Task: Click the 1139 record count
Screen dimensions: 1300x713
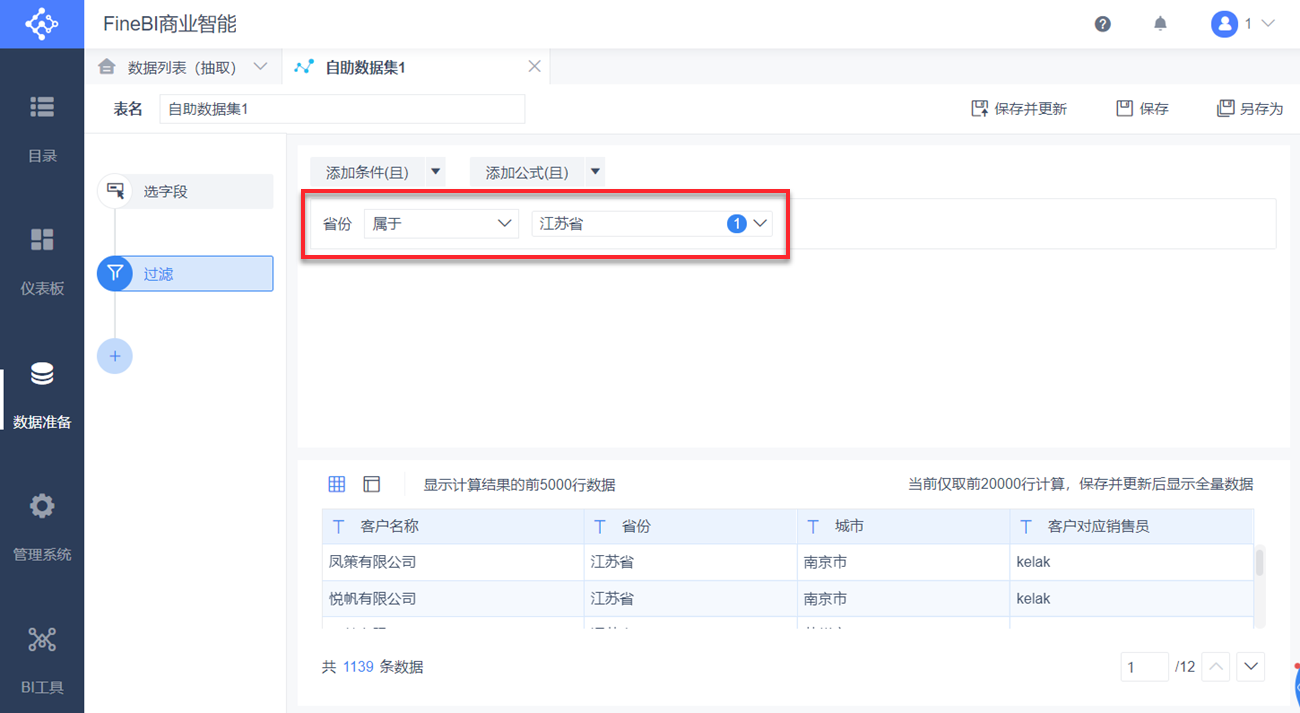Action: pyautogui.click(x=358, y=667)
